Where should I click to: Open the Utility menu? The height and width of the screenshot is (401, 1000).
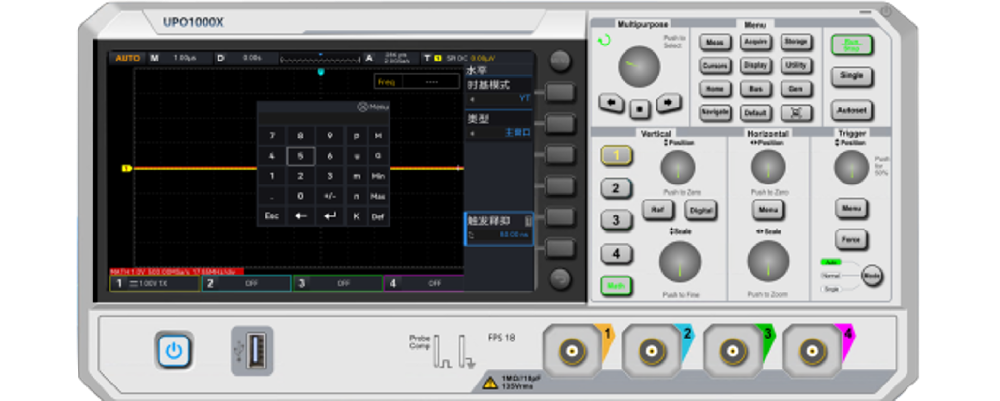click(x=796, y=65)
